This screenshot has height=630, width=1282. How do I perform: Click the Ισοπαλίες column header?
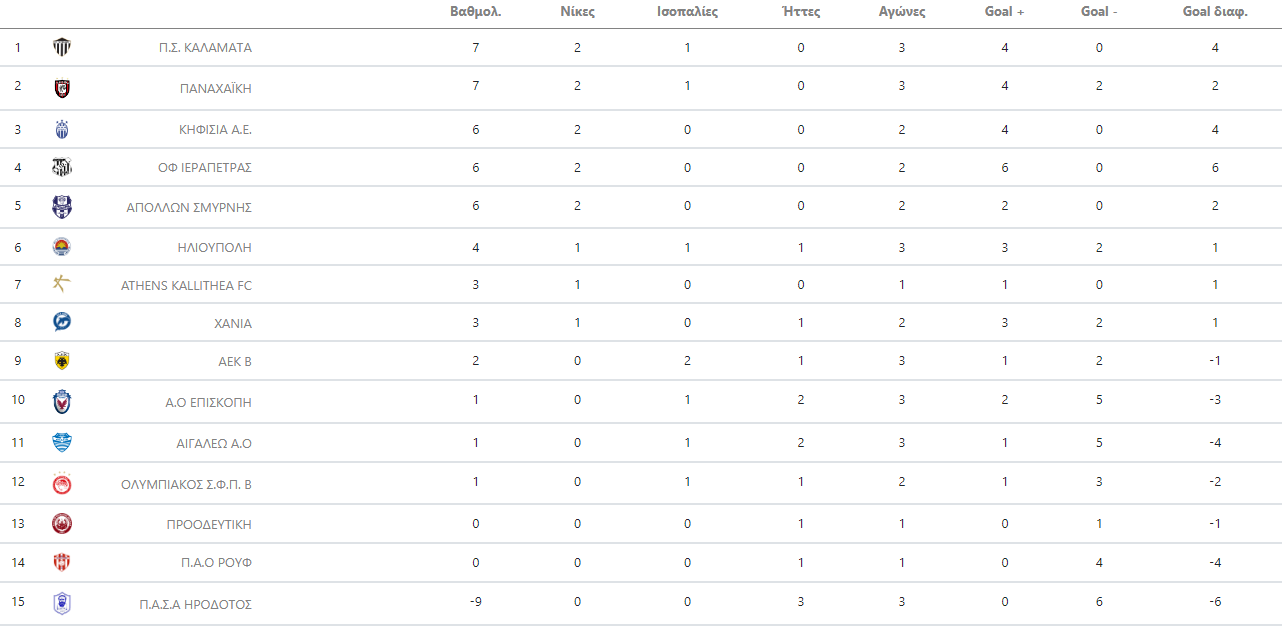[x=687, y=13]
